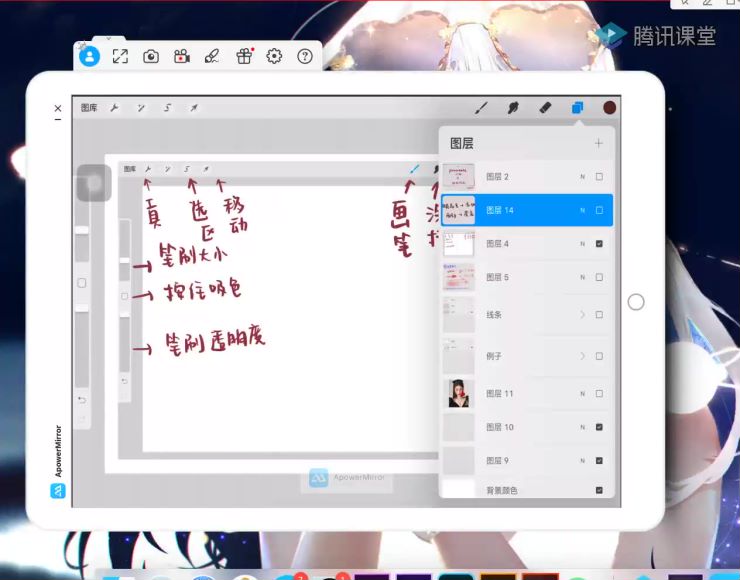Open the Procreate 图库 gallery
Screen dimensions: 740x580
pos(89,108)
